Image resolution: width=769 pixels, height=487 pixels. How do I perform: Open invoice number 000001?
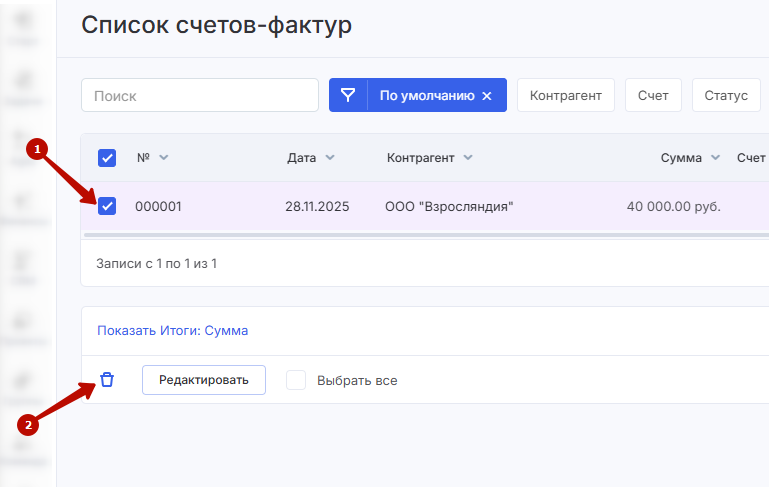[158, 207]
